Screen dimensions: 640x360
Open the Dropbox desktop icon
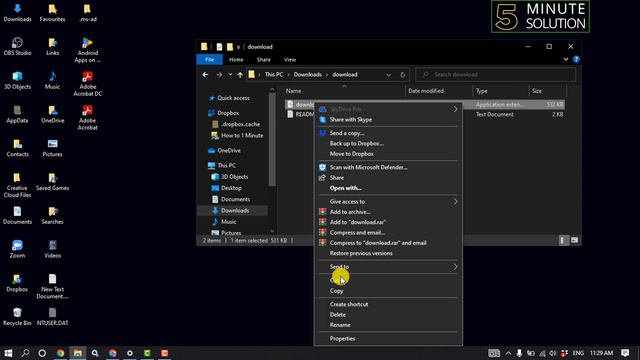tap(17, 283)
